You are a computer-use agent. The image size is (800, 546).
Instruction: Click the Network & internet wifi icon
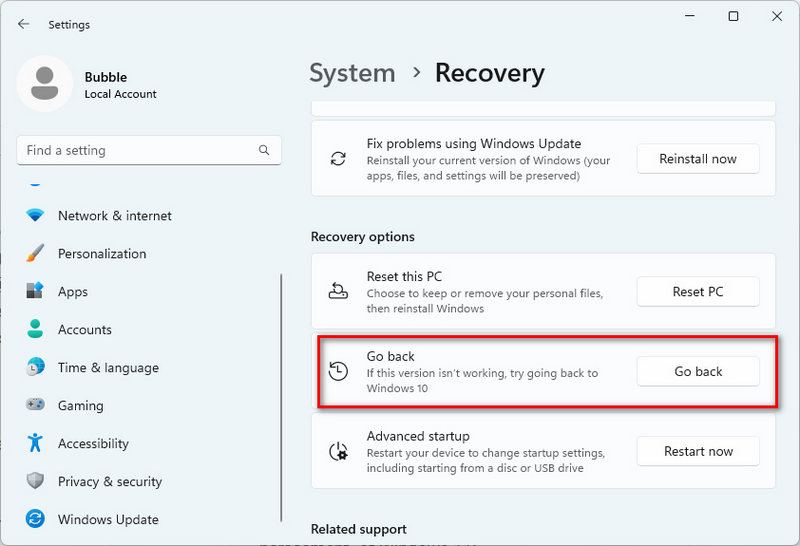(35, 215)
